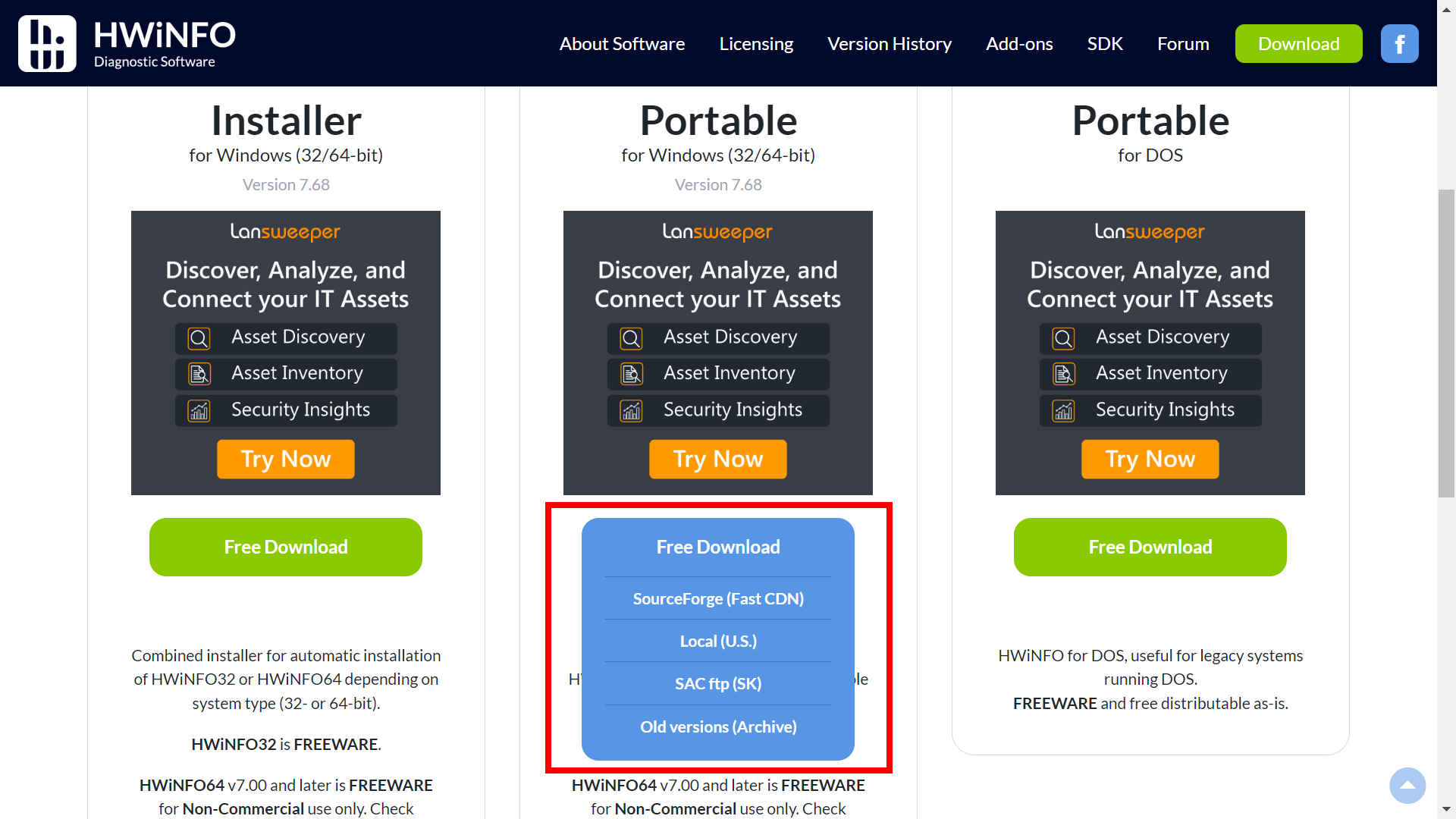
Task: Click Asset Discovery label in Installer ad
Action: point(298,337)
